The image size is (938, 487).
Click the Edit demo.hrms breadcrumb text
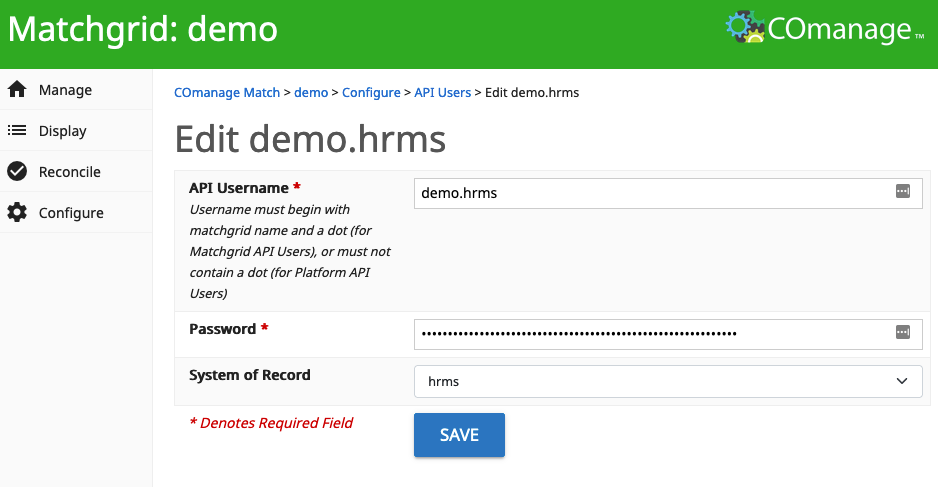point(532,93)
